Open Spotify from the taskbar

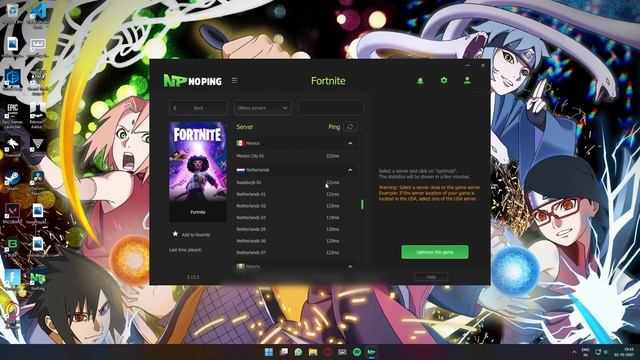click(357, 352)
